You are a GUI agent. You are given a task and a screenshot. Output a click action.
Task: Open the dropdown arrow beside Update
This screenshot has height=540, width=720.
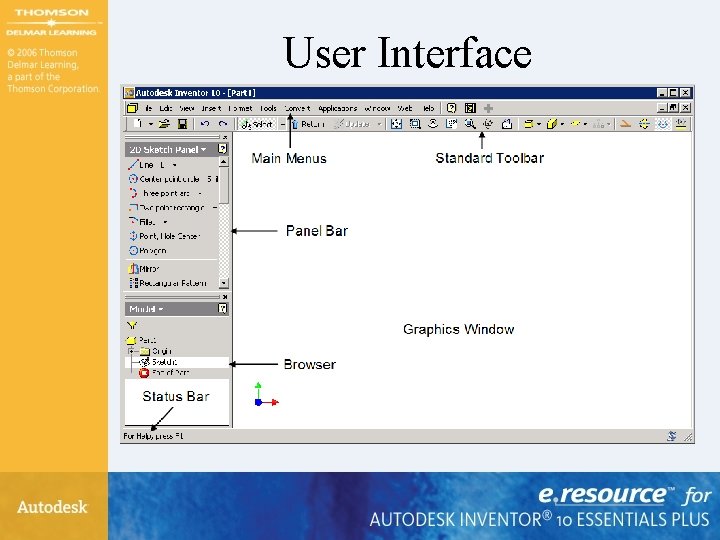(x=379, y=124)
